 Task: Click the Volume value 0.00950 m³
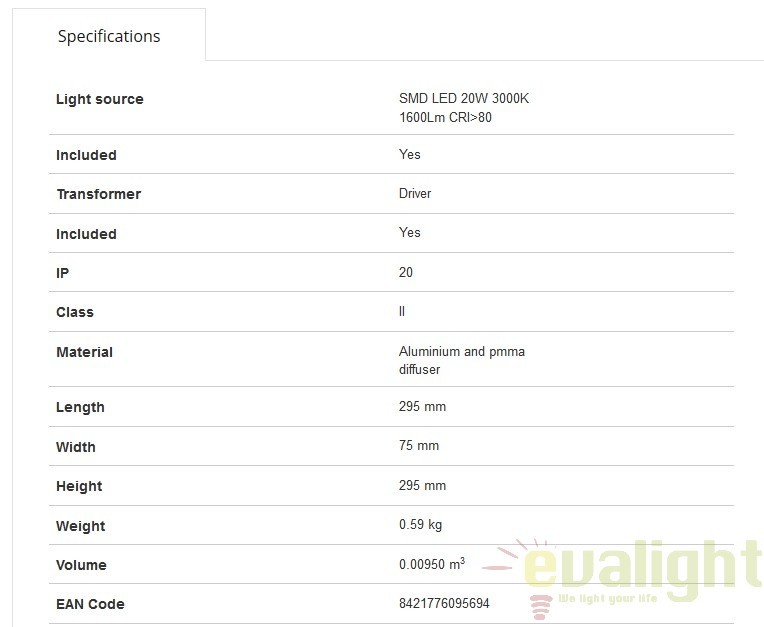click(x=432, y=564)
